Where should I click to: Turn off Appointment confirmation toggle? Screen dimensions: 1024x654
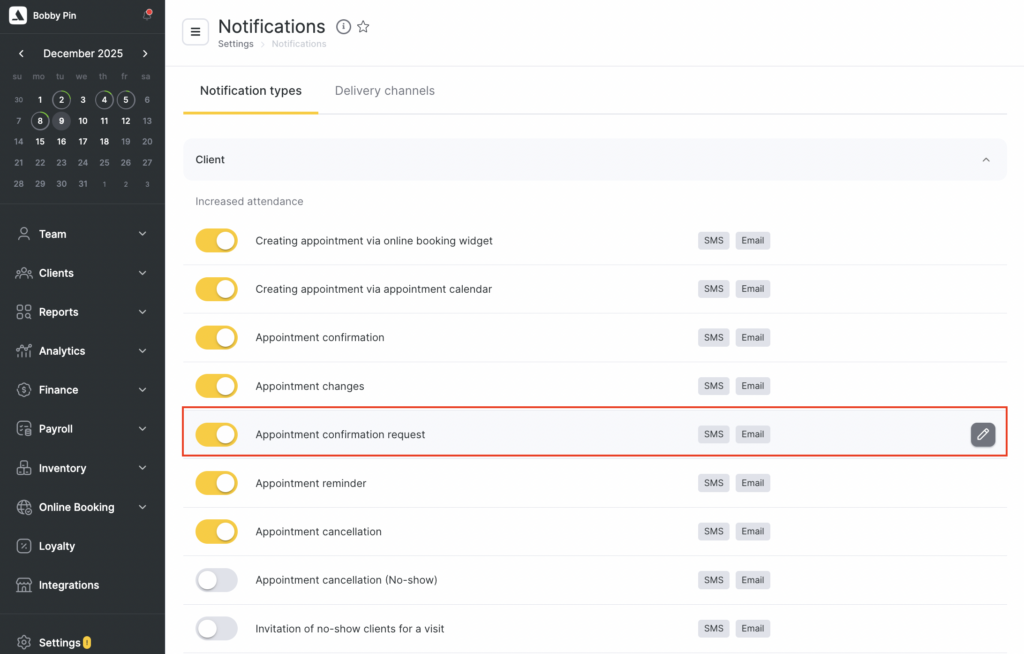tap(216, 337)
